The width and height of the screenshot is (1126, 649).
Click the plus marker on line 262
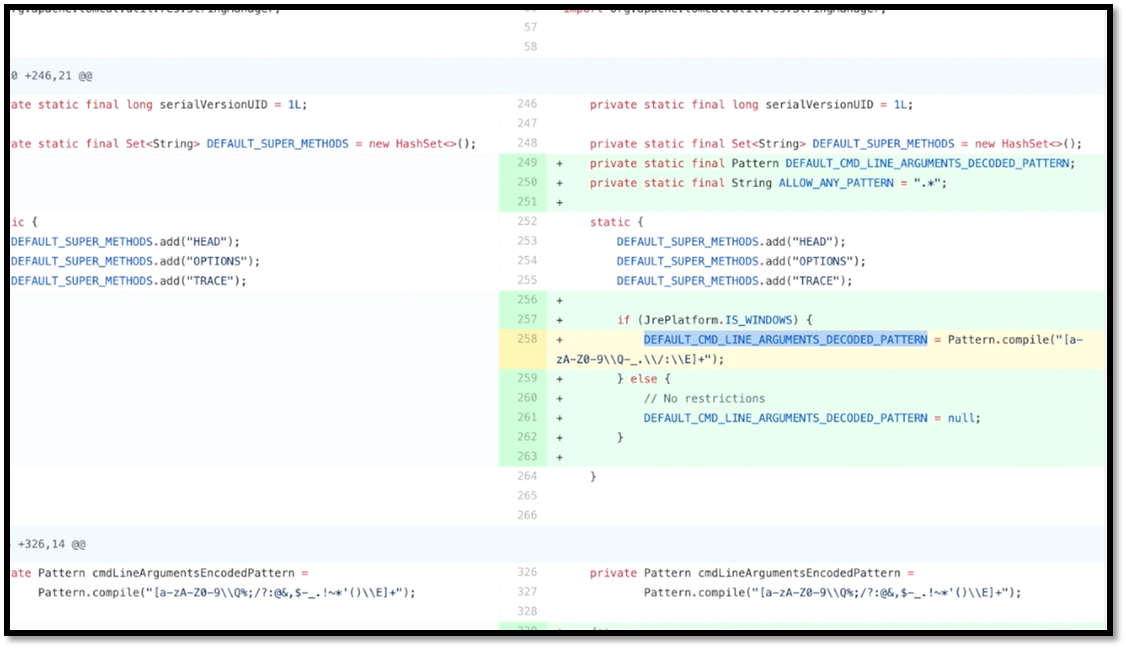[x=560, y=437]
